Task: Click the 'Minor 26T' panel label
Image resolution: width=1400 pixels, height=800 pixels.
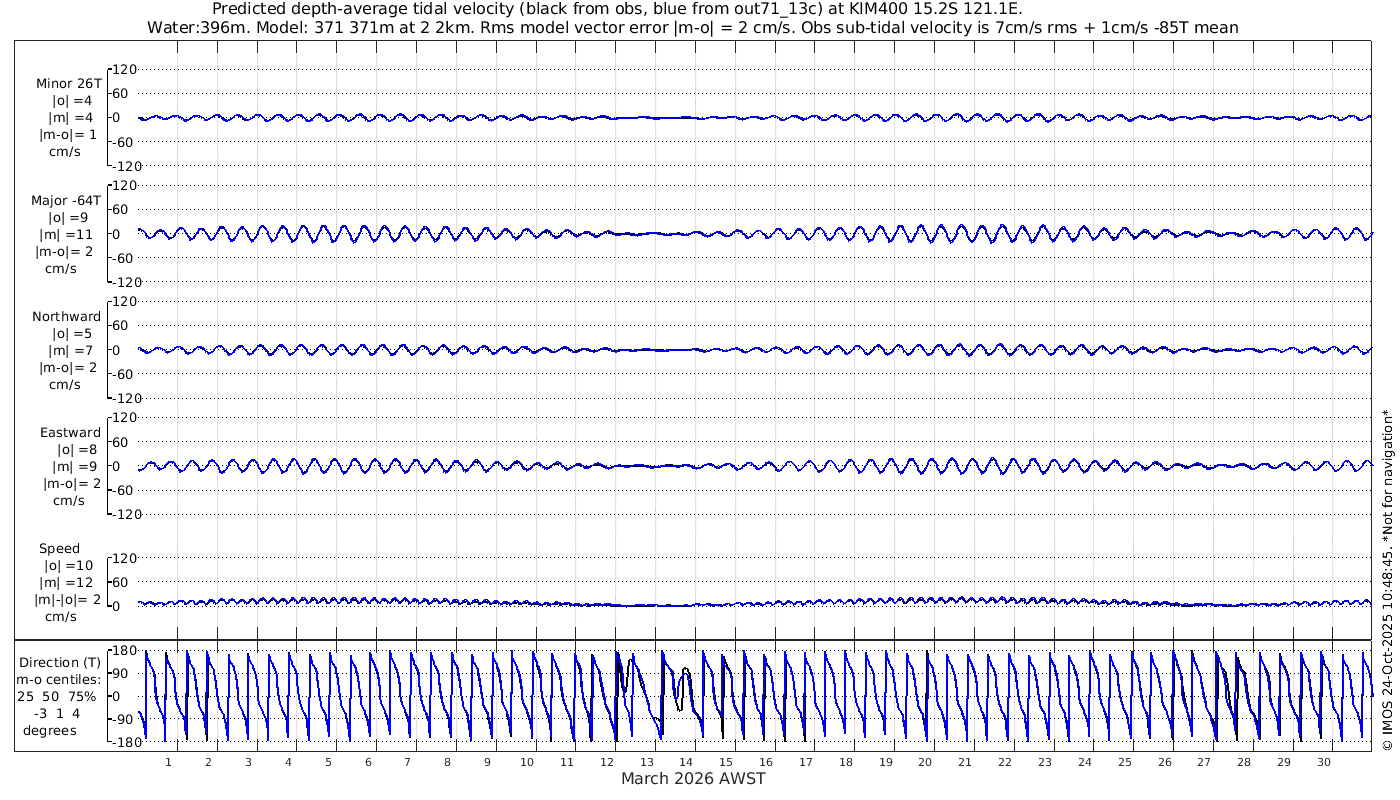Action: [x=69, y=84]
